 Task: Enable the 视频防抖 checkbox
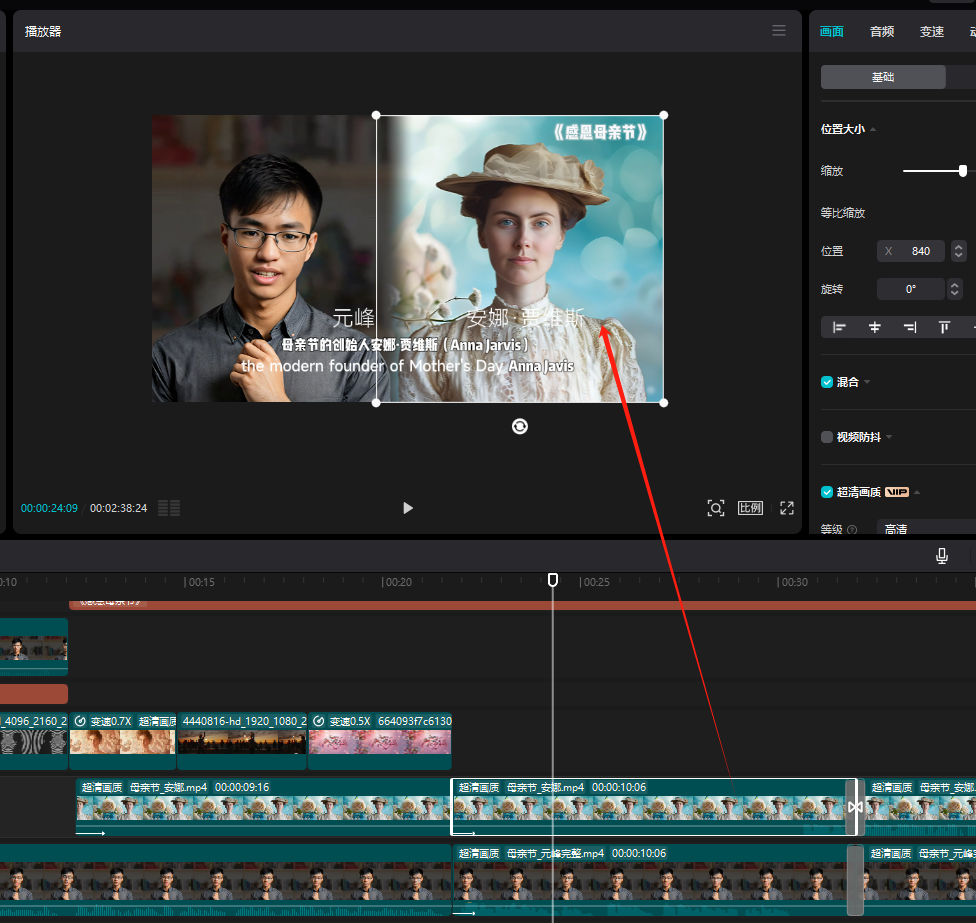tap(827, 437)
